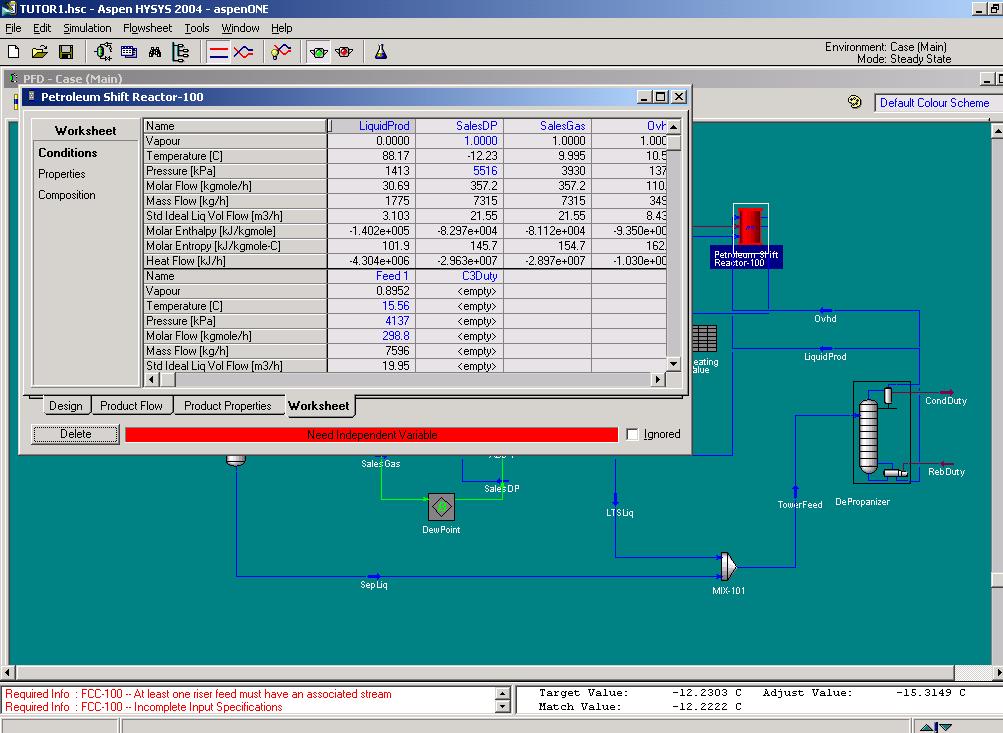Select the Composition worksheet page
The width and height of the screenshot is (1003, 733).
pos(67,194)
